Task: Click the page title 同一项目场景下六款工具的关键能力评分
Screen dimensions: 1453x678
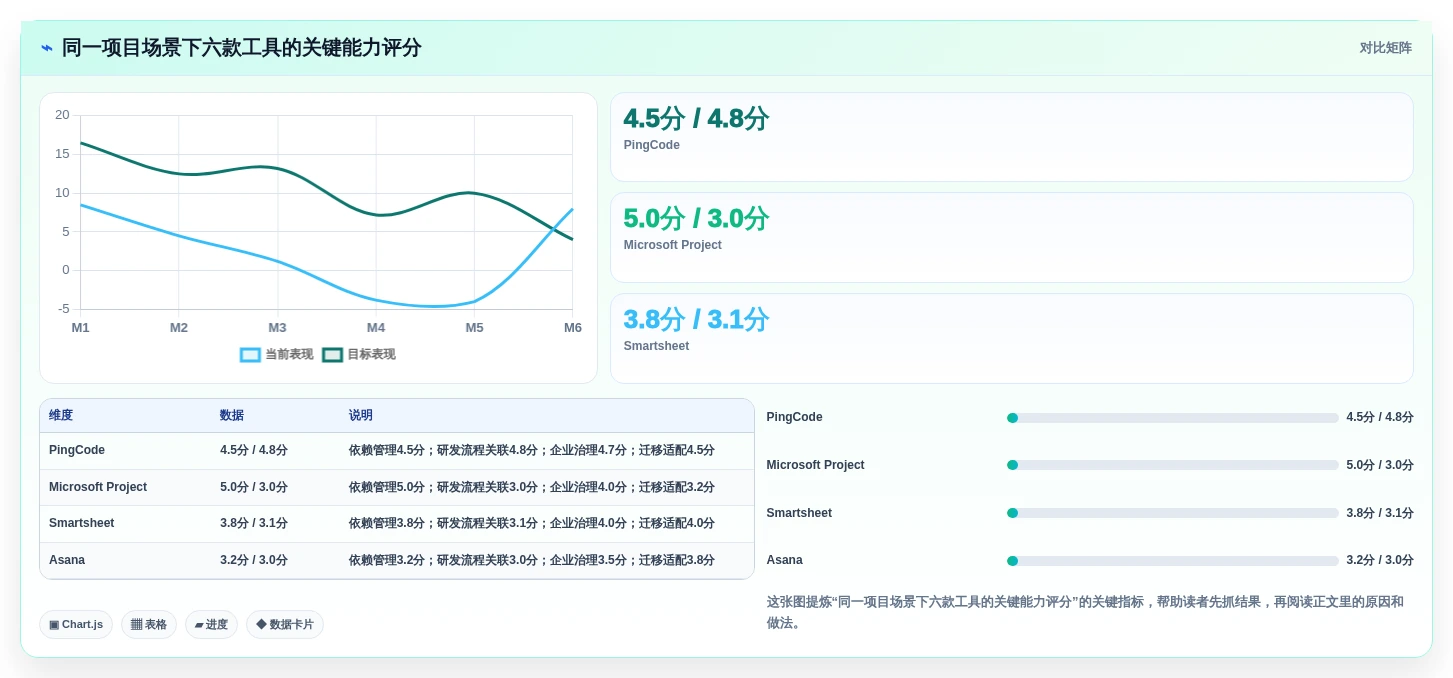Action: [242, 48]
